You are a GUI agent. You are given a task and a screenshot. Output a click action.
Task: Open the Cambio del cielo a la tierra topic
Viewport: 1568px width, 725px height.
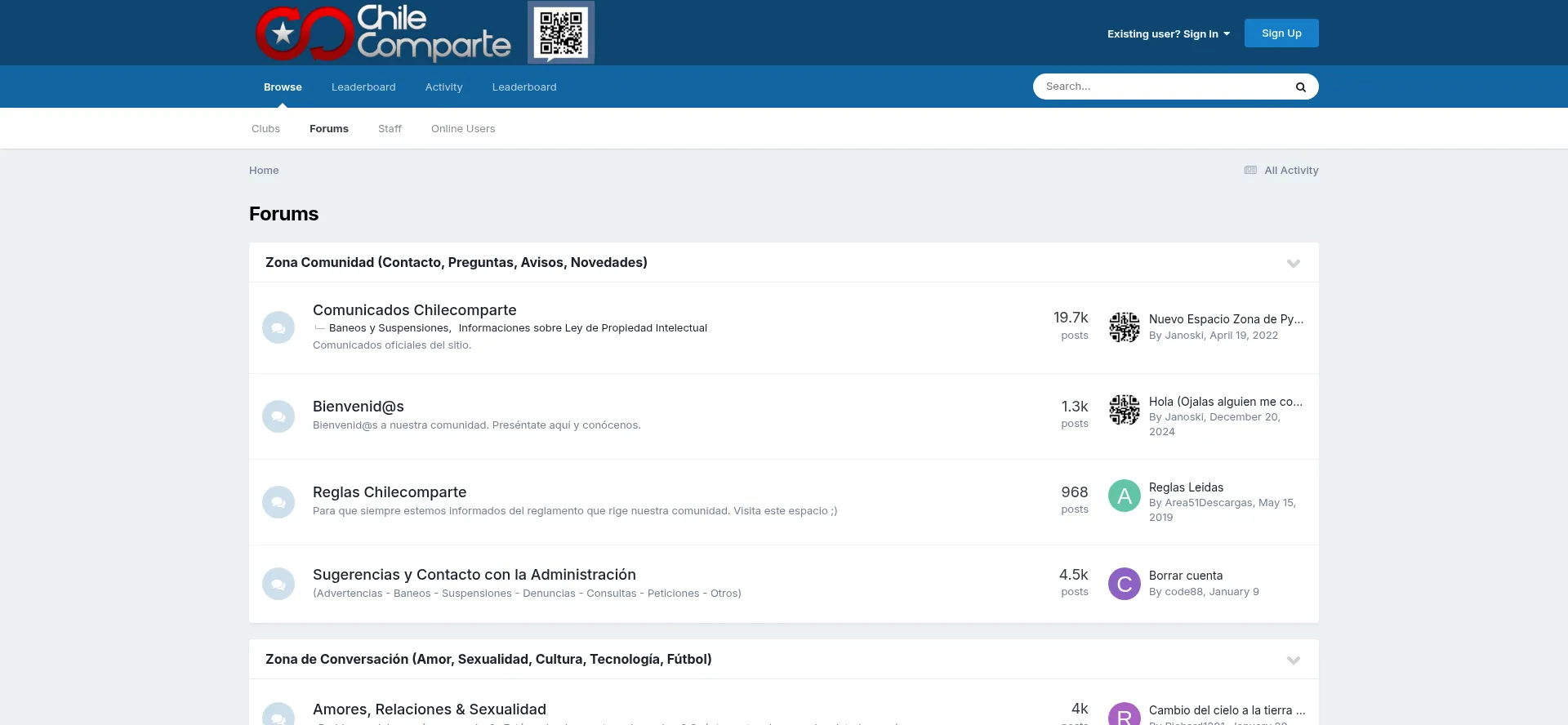coord(1227,710)
